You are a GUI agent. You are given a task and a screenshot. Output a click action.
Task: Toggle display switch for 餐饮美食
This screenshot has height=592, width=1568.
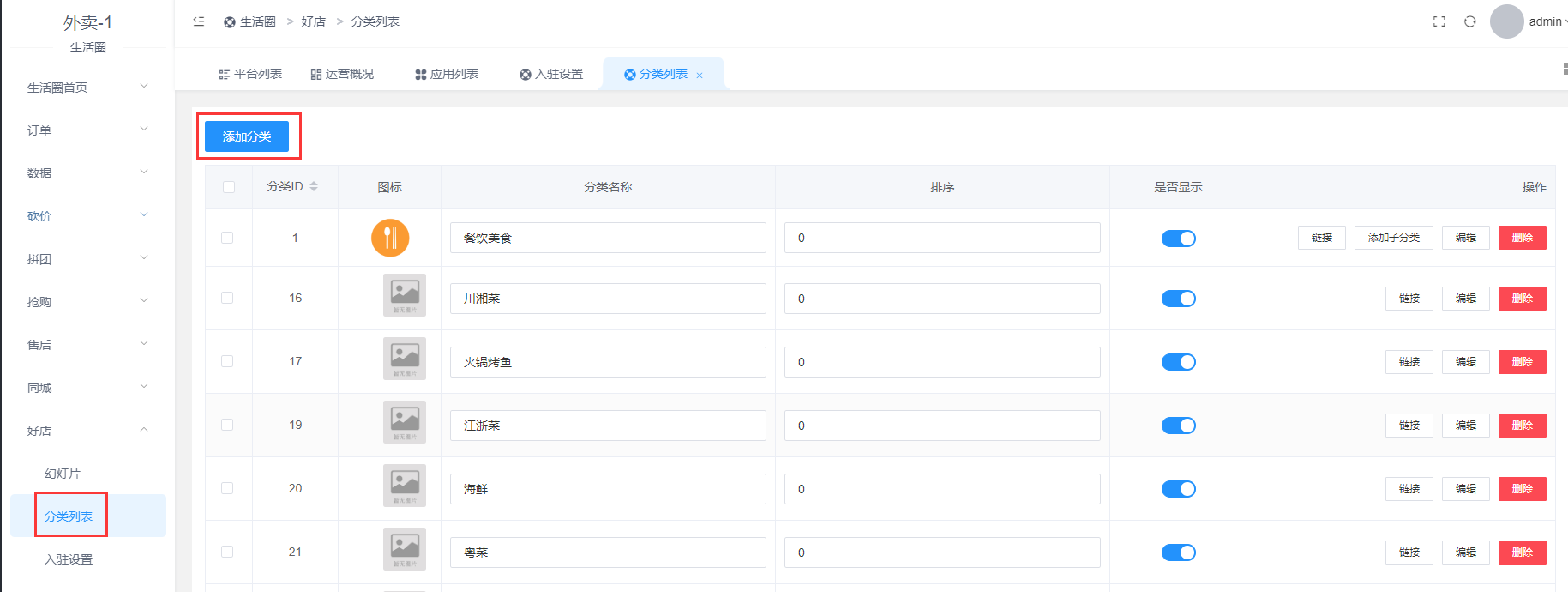coord(1179,239)
